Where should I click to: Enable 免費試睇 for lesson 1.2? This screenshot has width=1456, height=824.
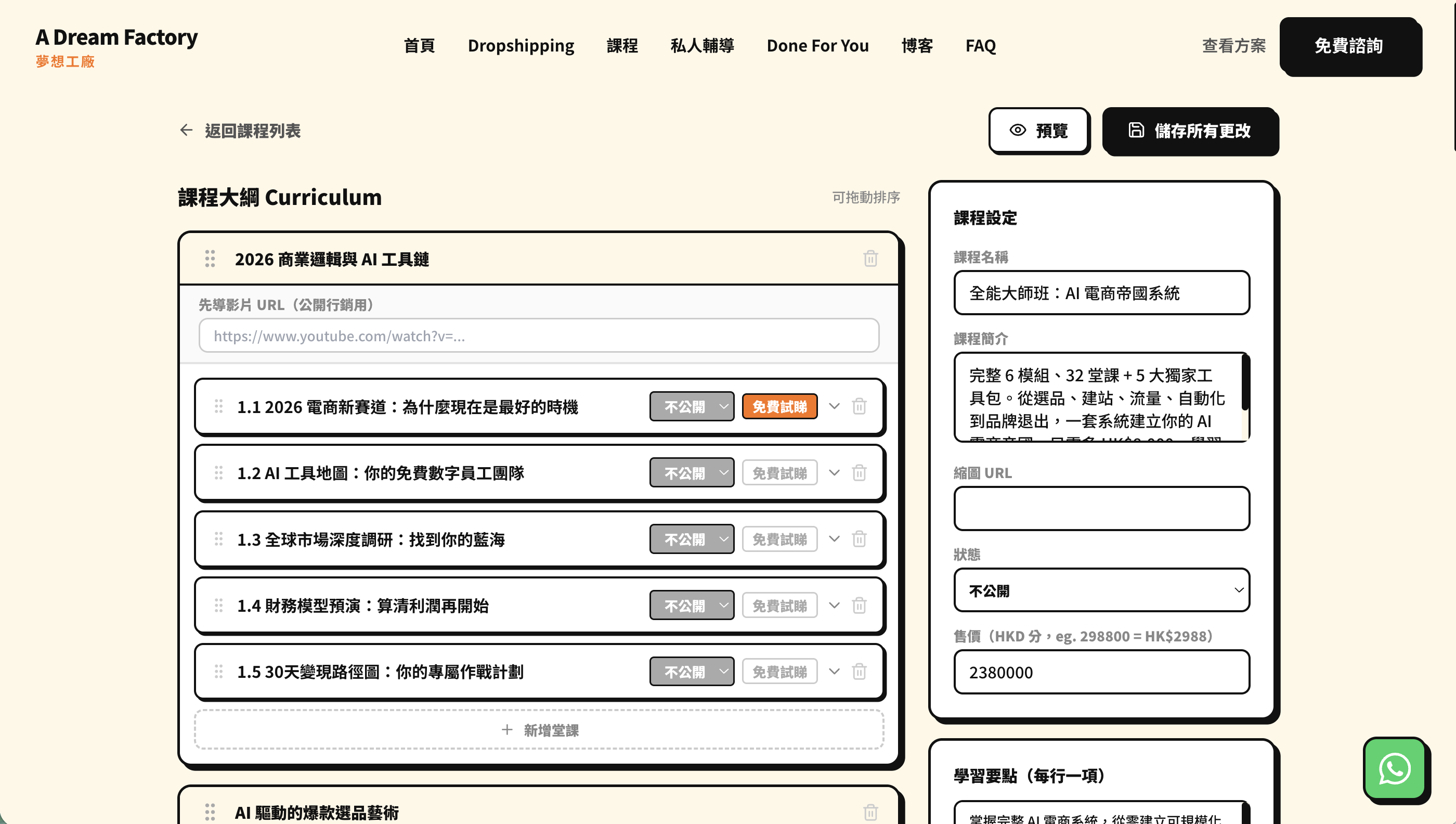[779, 472]
